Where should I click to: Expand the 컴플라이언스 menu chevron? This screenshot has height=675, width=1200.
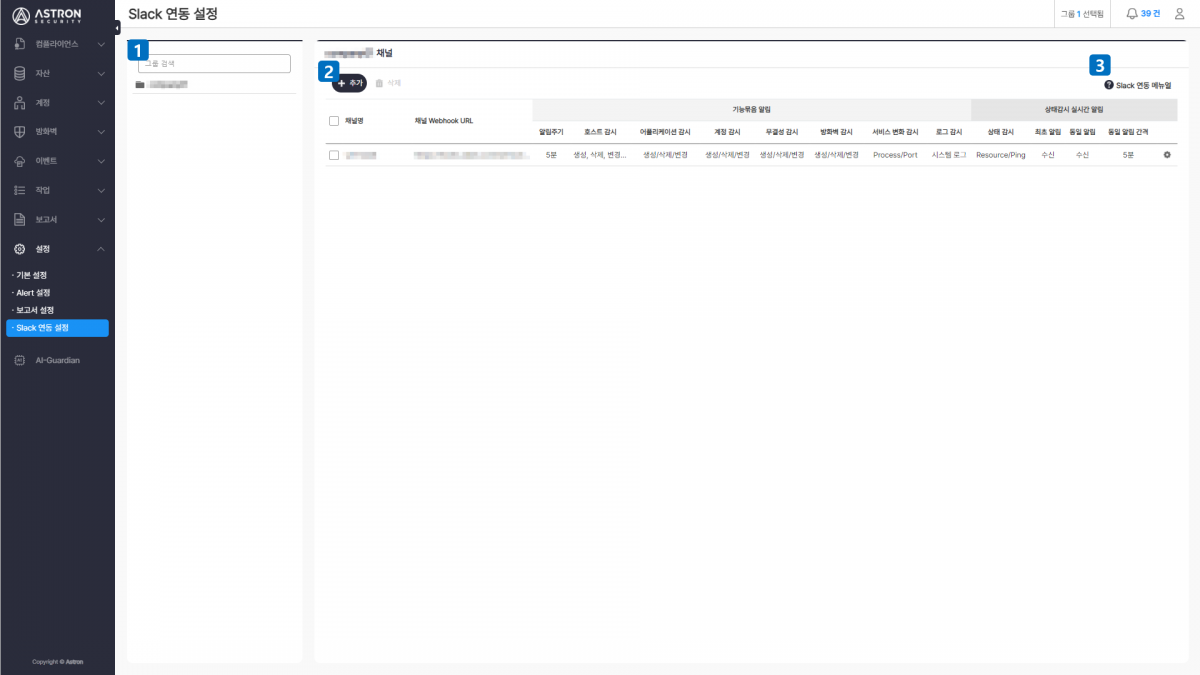coord(101,44)
